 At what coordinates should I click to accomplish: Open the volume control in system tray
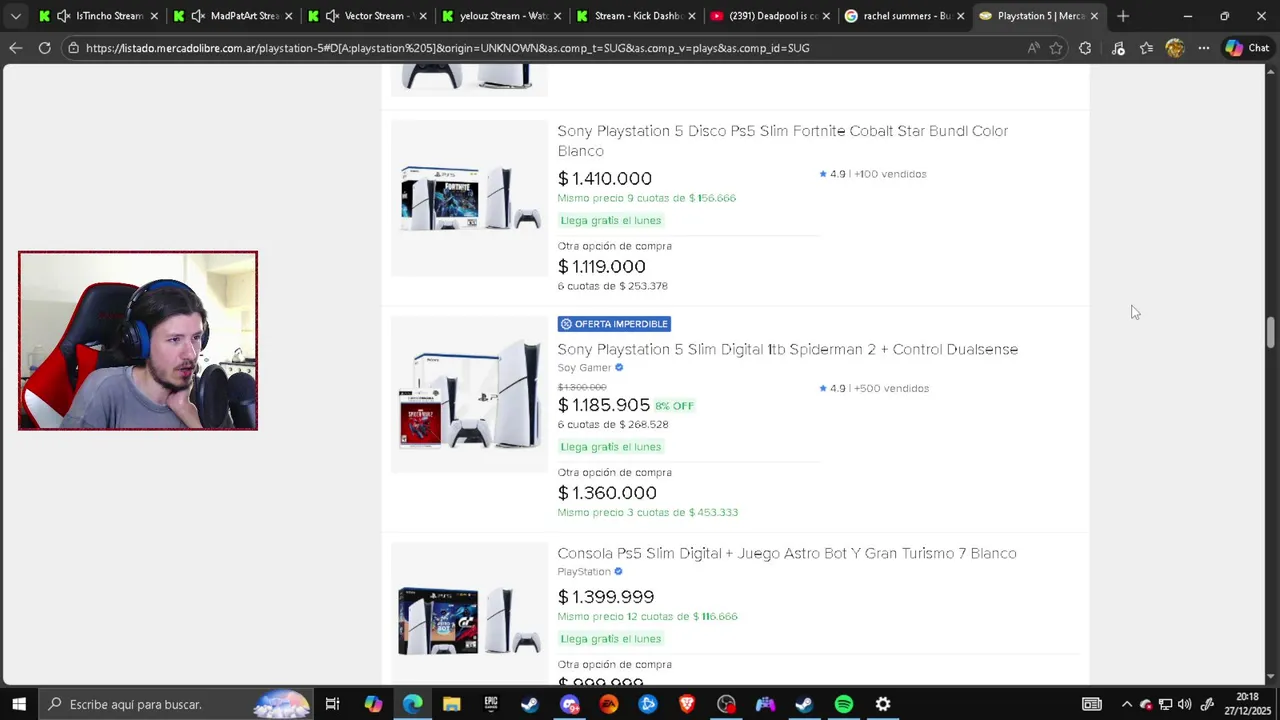pos(1185,704)
